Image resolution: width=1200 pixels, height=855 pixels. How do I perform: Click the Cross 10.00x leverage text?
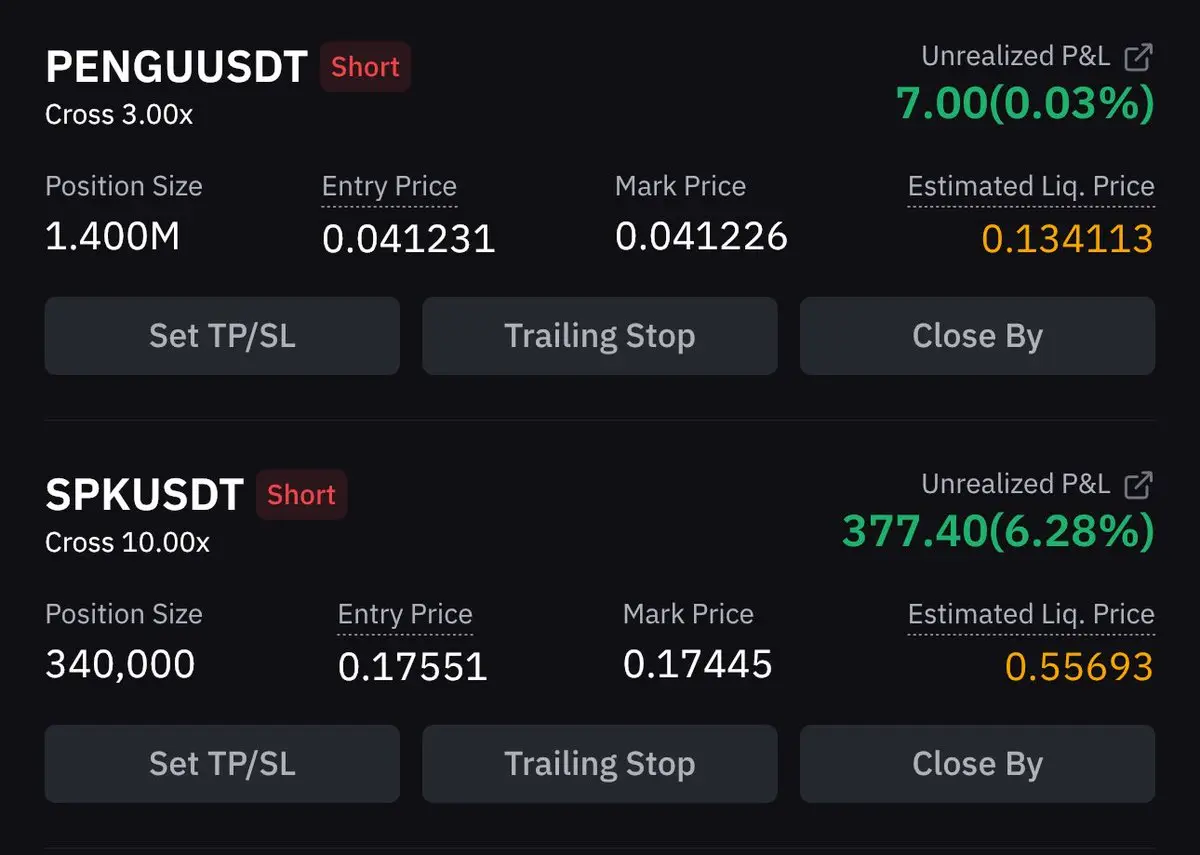point(128,543)
